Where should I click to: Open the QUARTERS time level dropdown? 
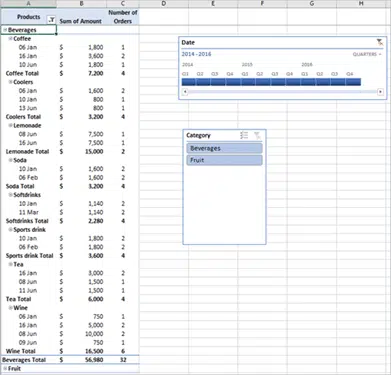click(367, 54)
